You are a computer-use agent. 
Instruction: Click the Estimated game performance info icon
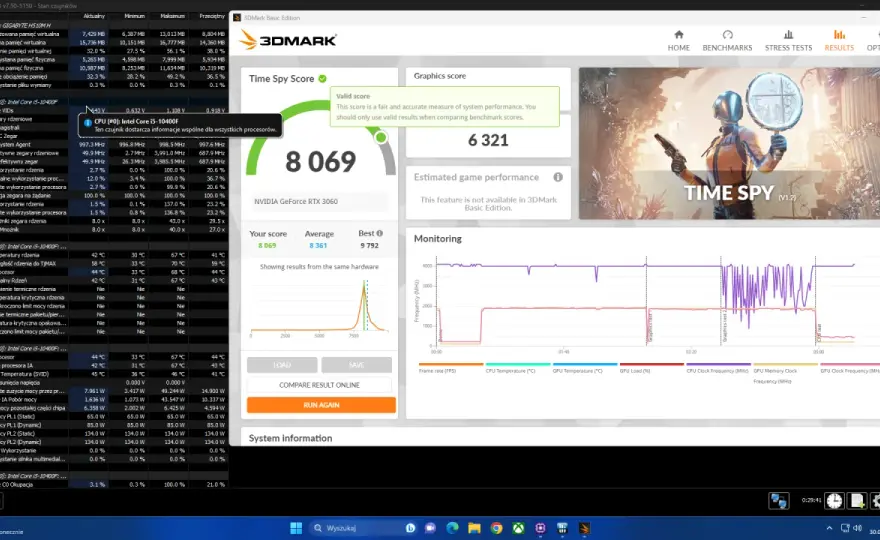coord(558,177)
